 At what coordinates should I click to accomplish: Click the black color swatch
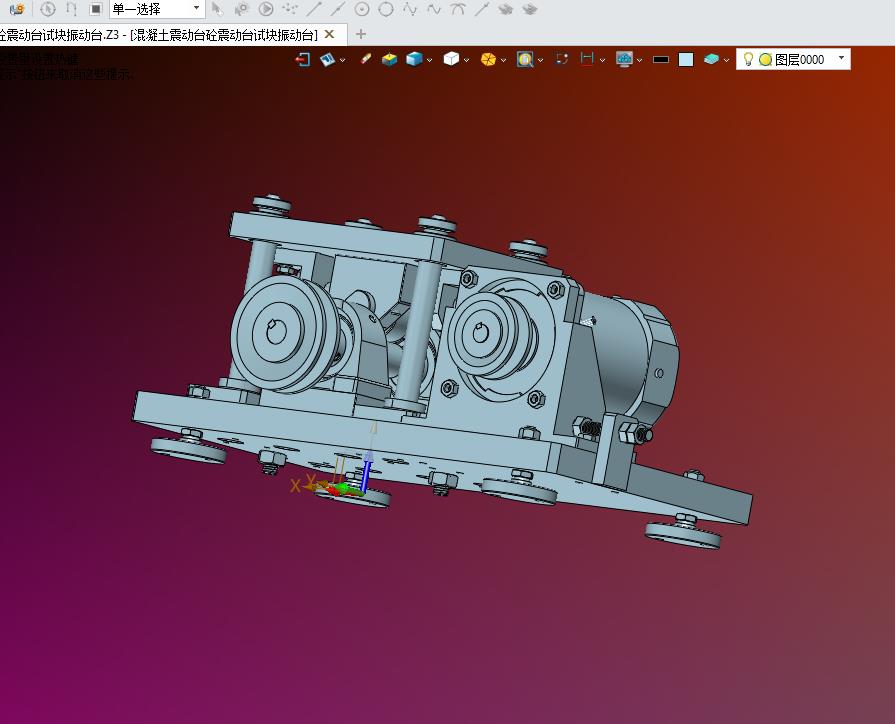[x=661, y=59]
